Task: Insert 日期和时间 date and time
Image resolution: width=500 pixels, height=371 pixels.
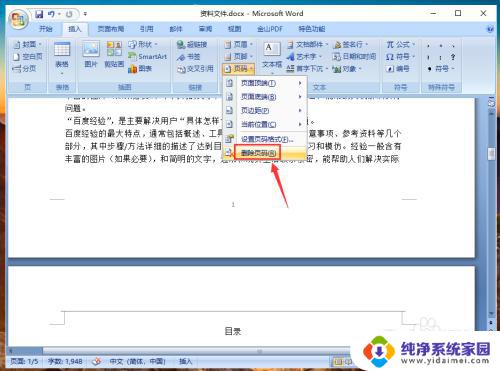Action: click(x=355, y=56)
